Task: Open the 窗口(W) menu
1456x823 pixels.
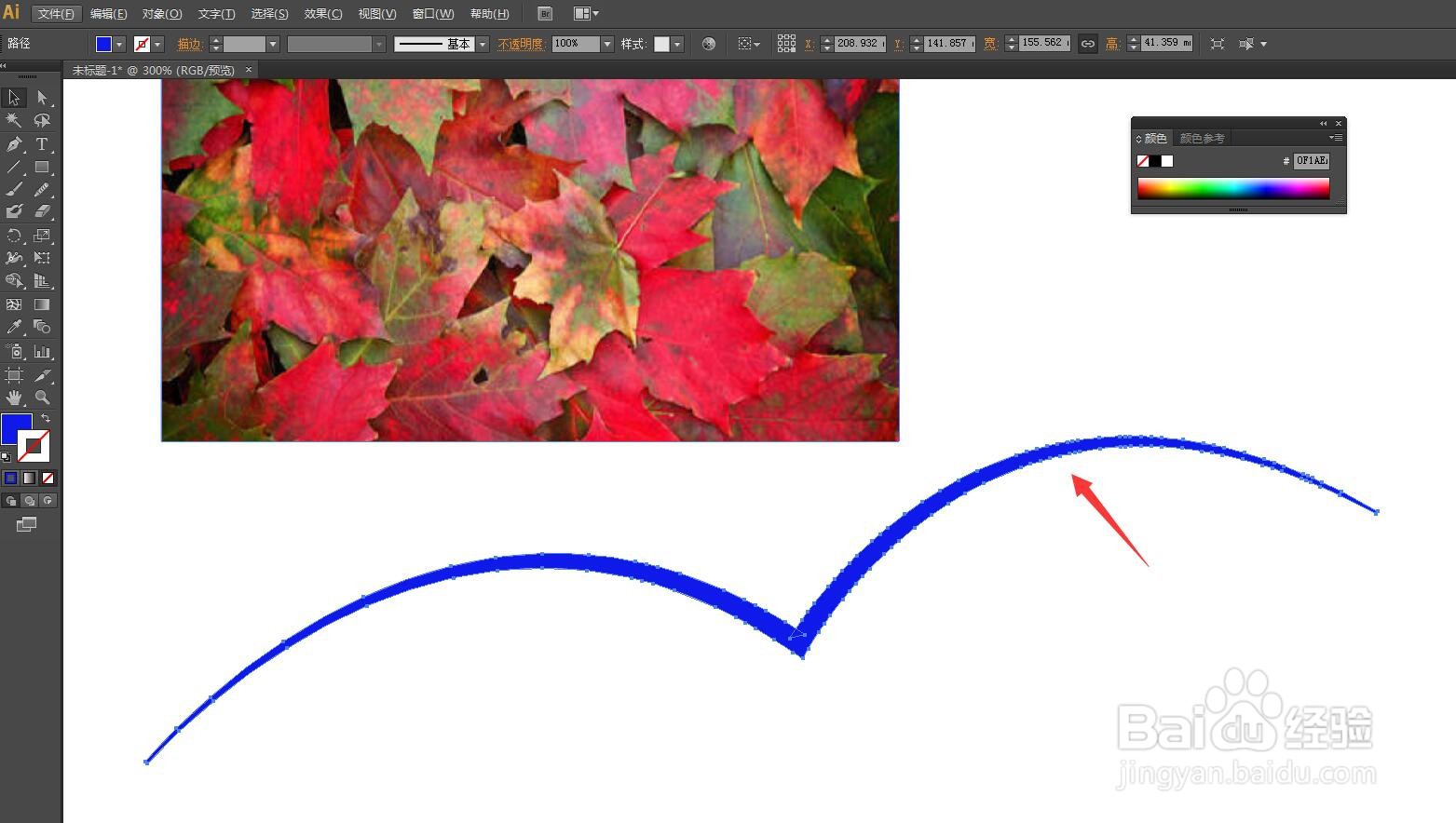Action: [433, 13]
